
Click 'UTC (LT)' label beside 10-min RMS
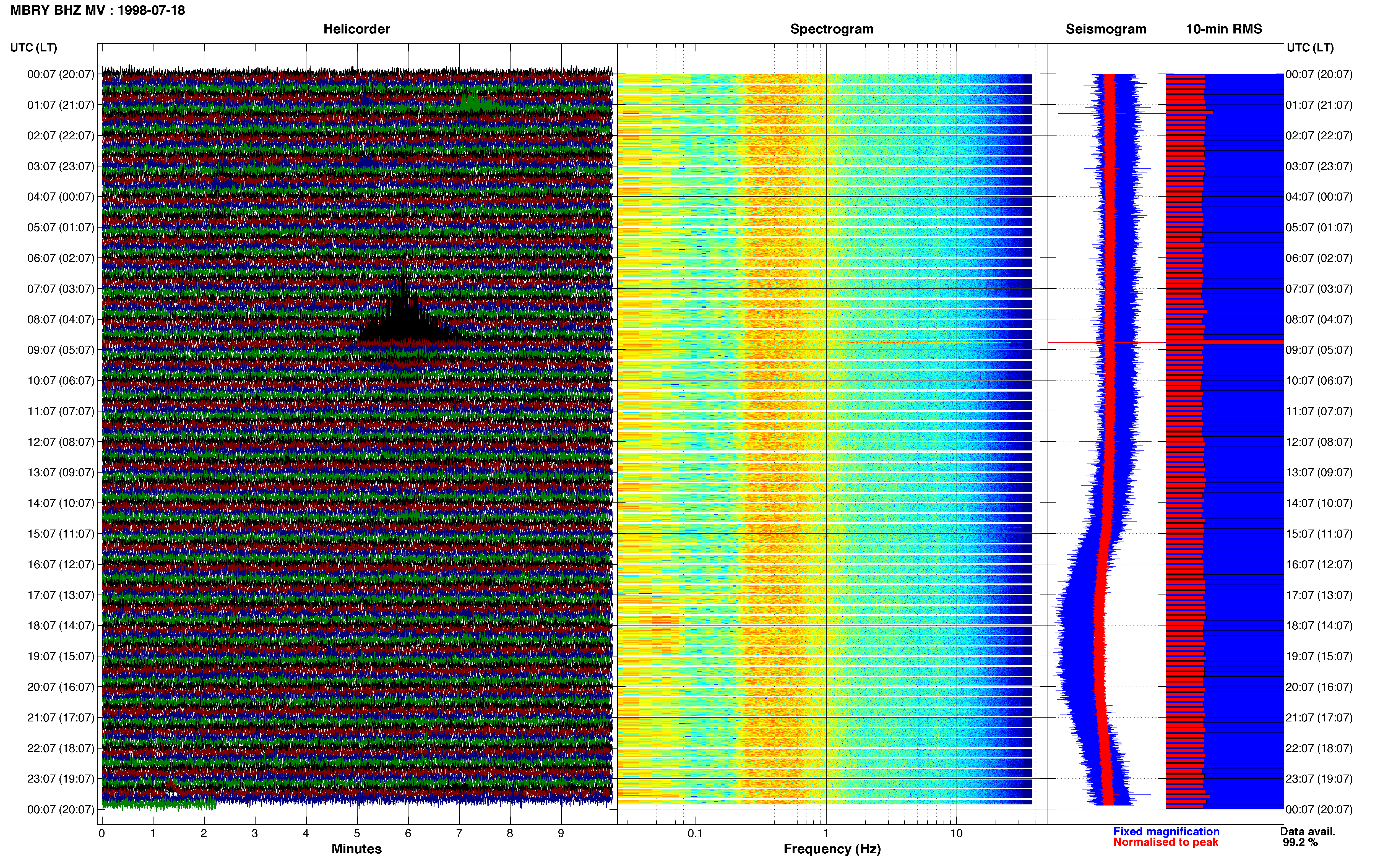click(1310, 48)
